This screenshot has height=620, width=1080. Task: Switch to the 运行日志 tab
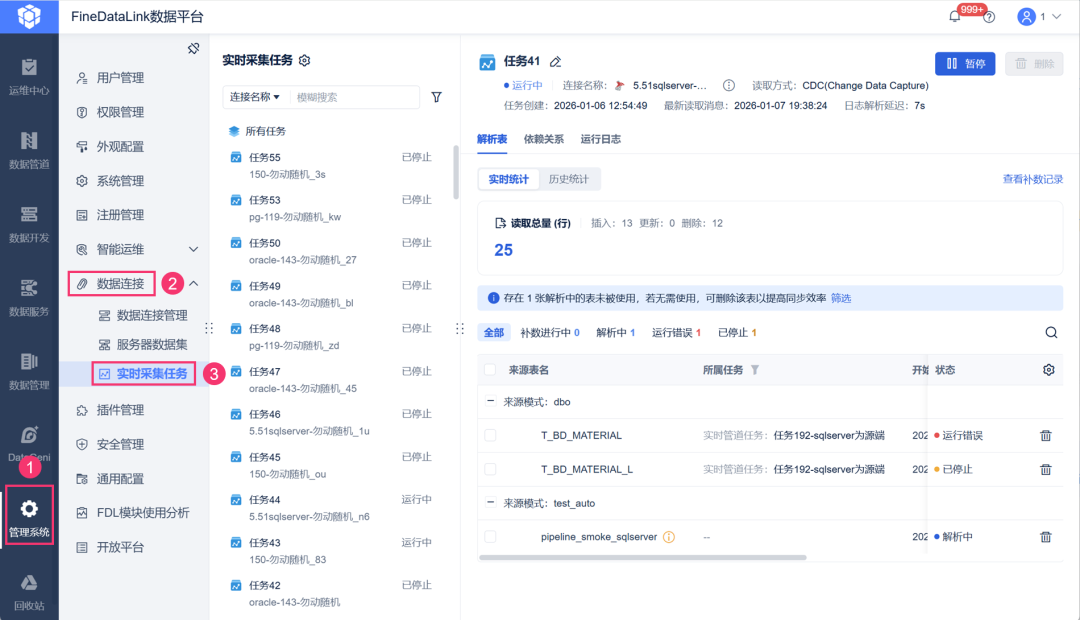click(601, 139)
